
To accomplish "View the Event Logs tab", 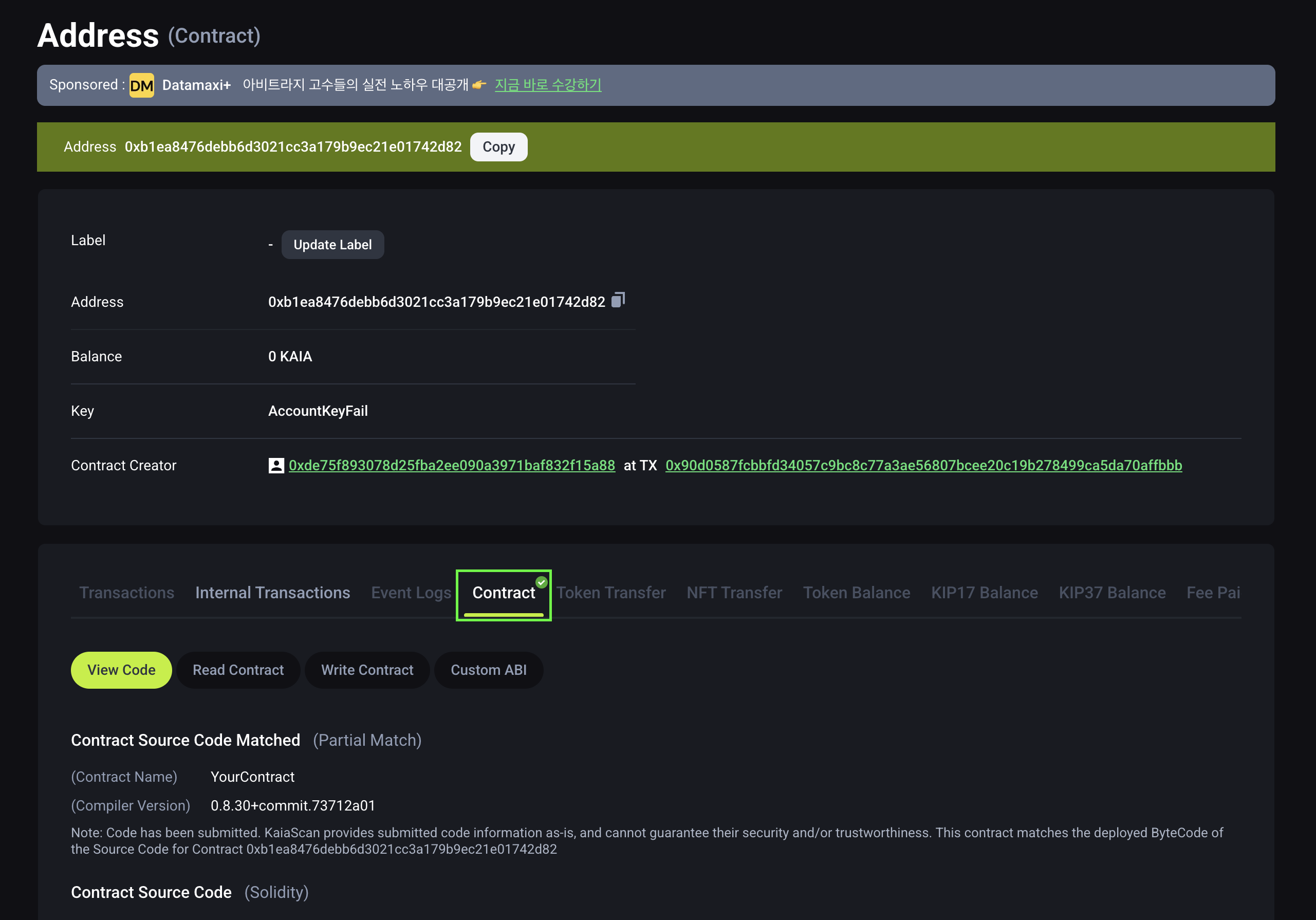I will [411, 593].
